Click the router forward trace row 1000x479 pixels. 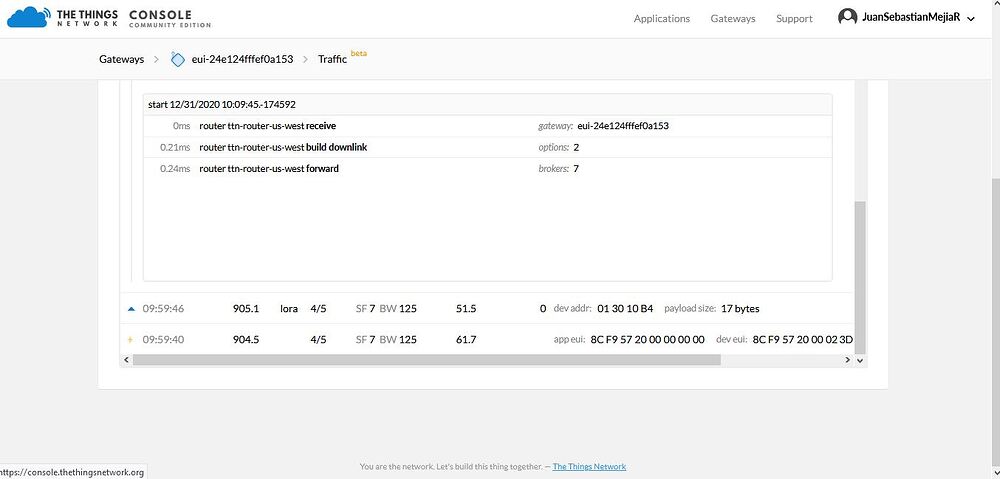(x=487, y=169)
